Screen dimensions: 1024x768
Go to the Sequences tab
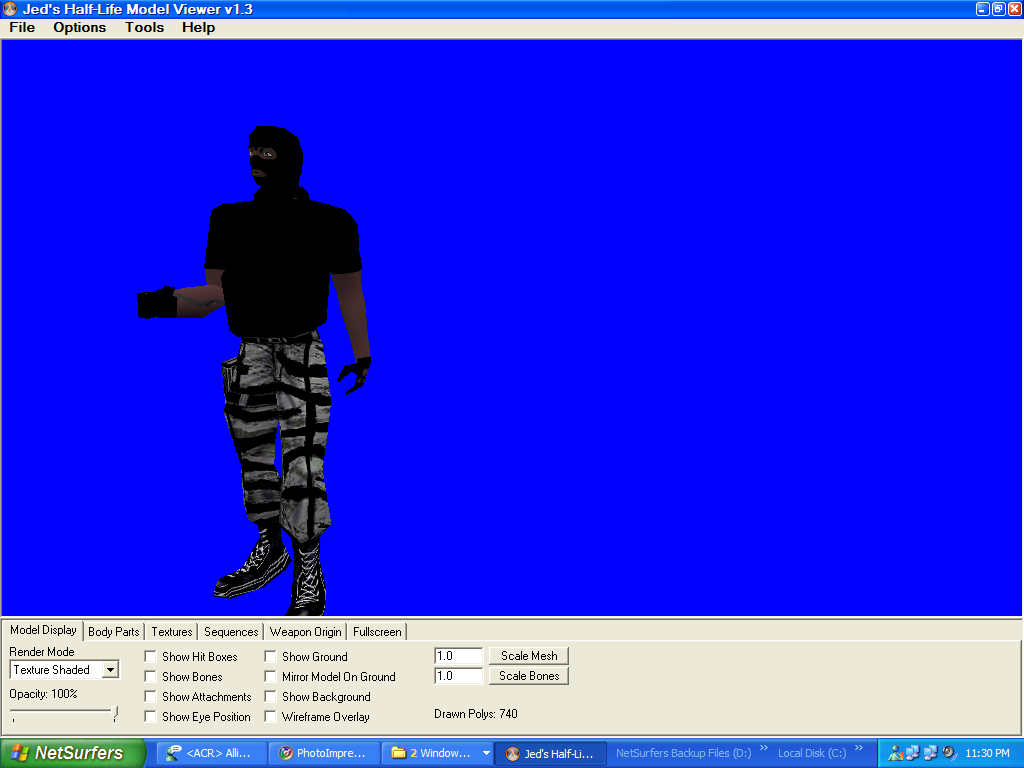tap(231, 632)
